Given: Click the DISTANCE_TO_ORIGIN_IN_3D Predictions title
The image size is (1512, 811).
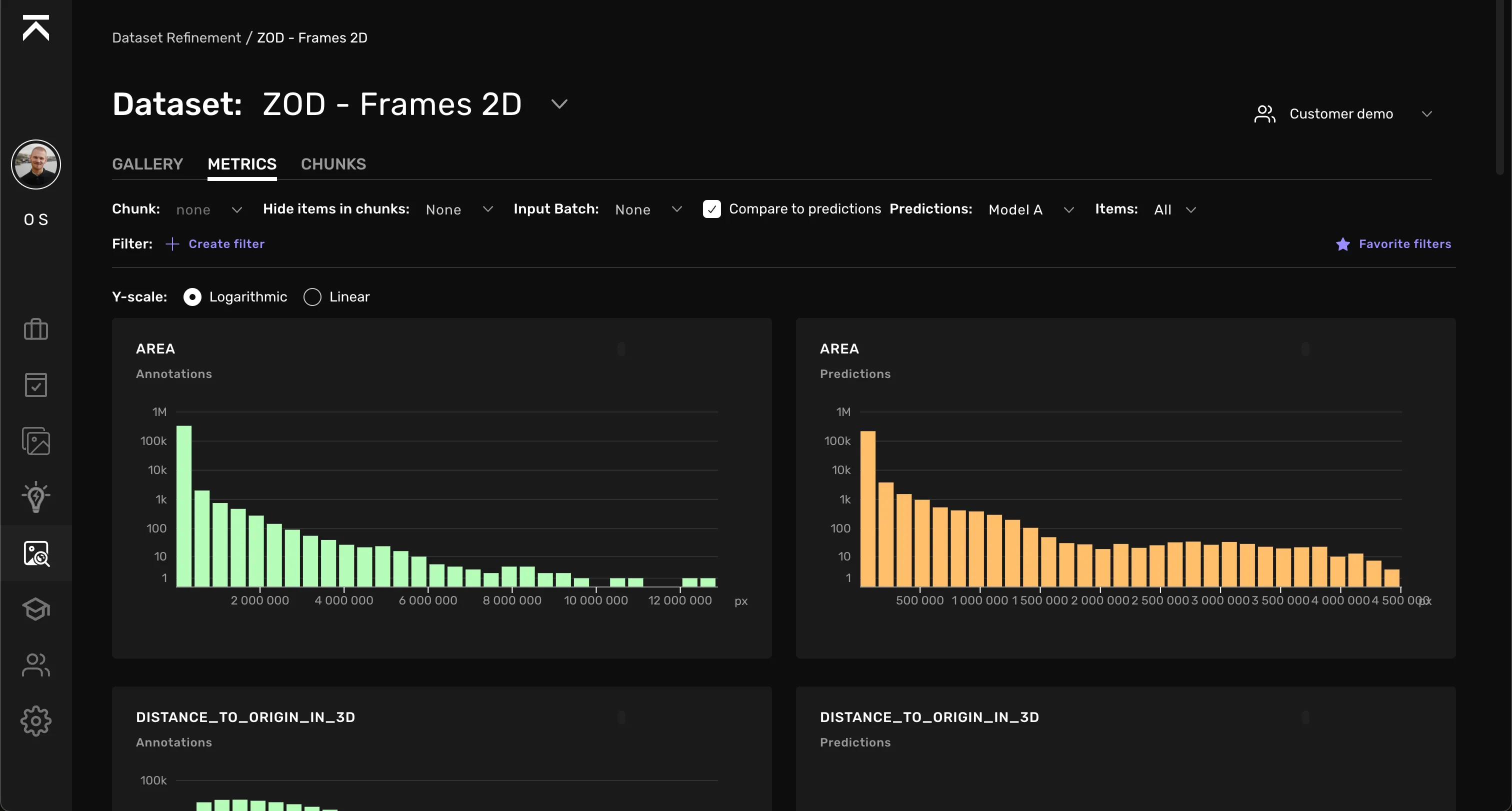Looking at the screenshot, I should pyautogui.click(x=929, y=717).
